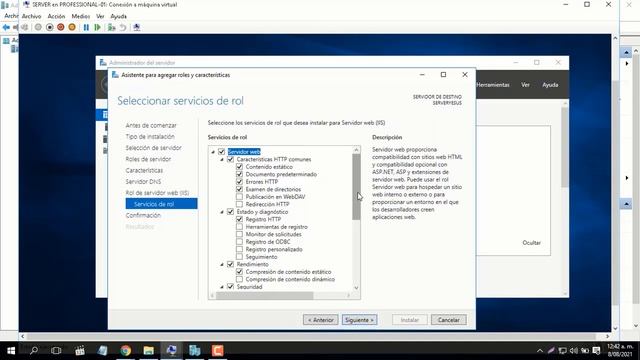
Task: Collapse Características HTTP comunes node
Action: point(222,160)
